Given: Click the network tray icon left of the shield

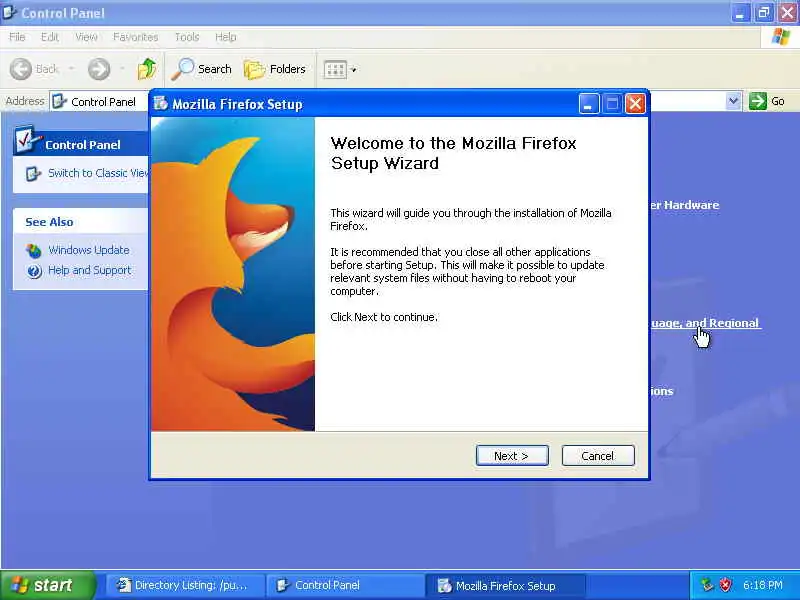Looking at the screenshot, I should coord(707,585).
